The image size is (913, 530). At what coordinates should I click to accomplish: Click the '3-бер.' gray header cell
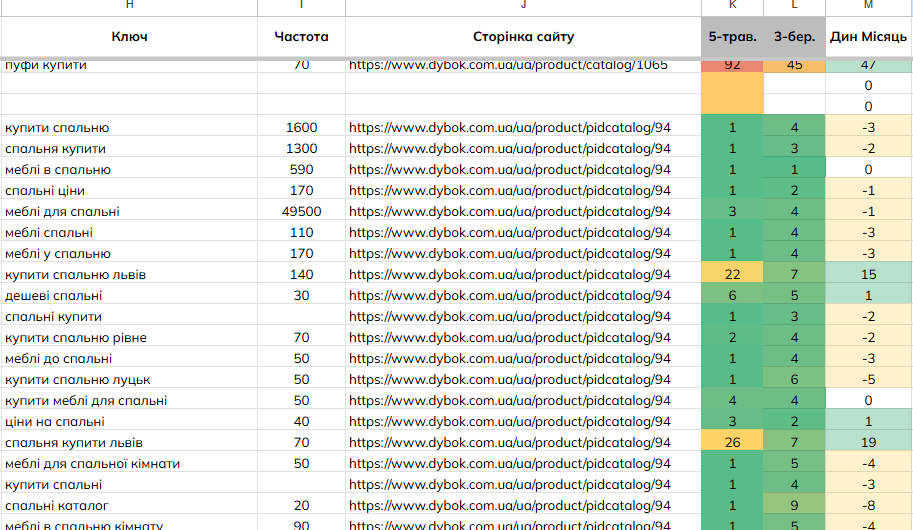(794, 37)
